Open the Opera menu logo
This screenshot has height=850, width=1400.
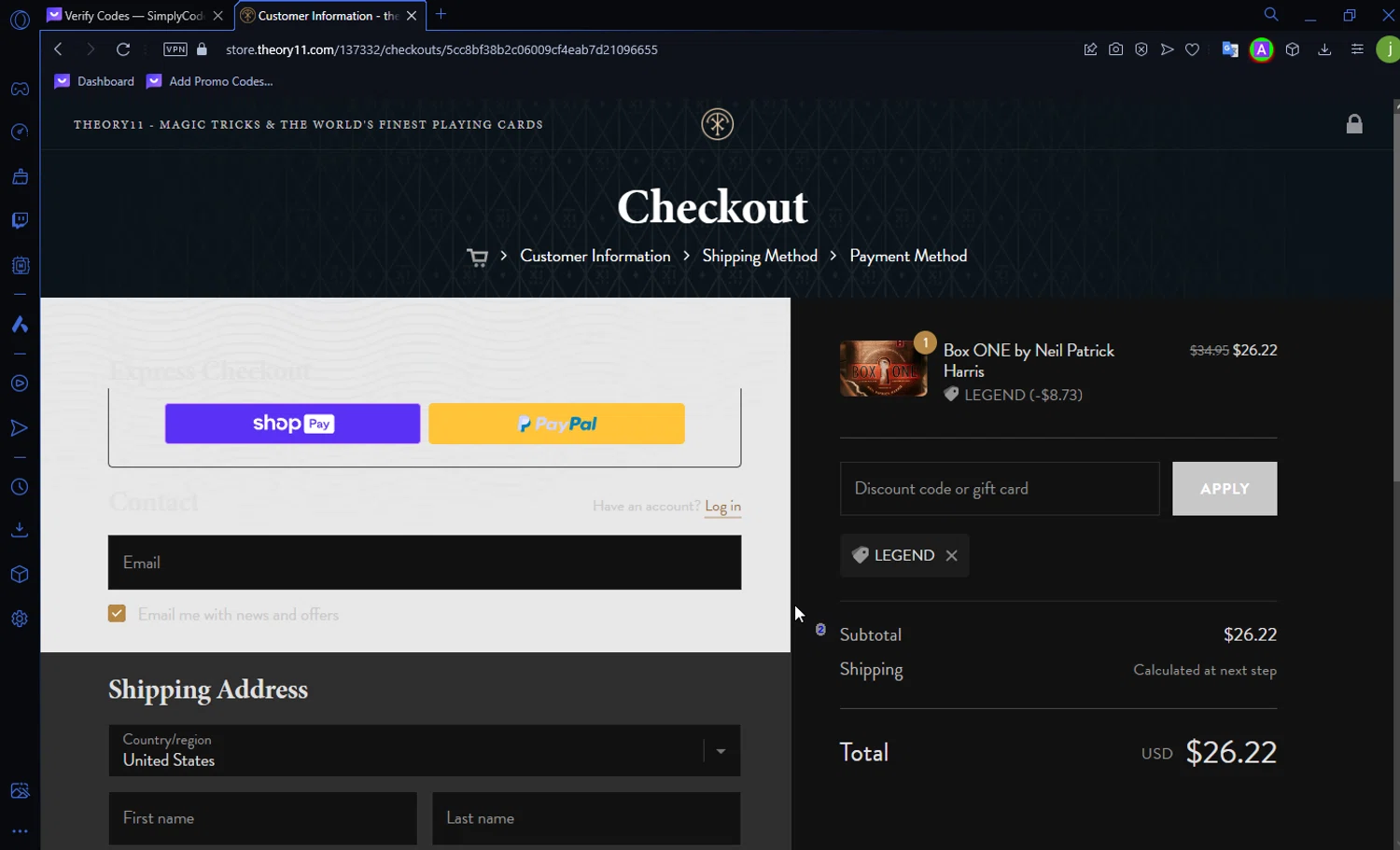(x=20, y=20)
